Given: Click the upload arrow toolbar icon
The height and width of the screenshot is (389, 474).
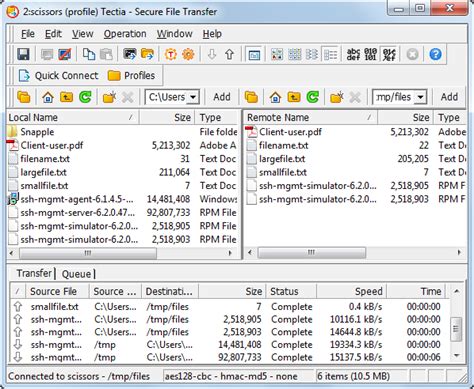Looking at the screenshot, I should pos(229,54).
